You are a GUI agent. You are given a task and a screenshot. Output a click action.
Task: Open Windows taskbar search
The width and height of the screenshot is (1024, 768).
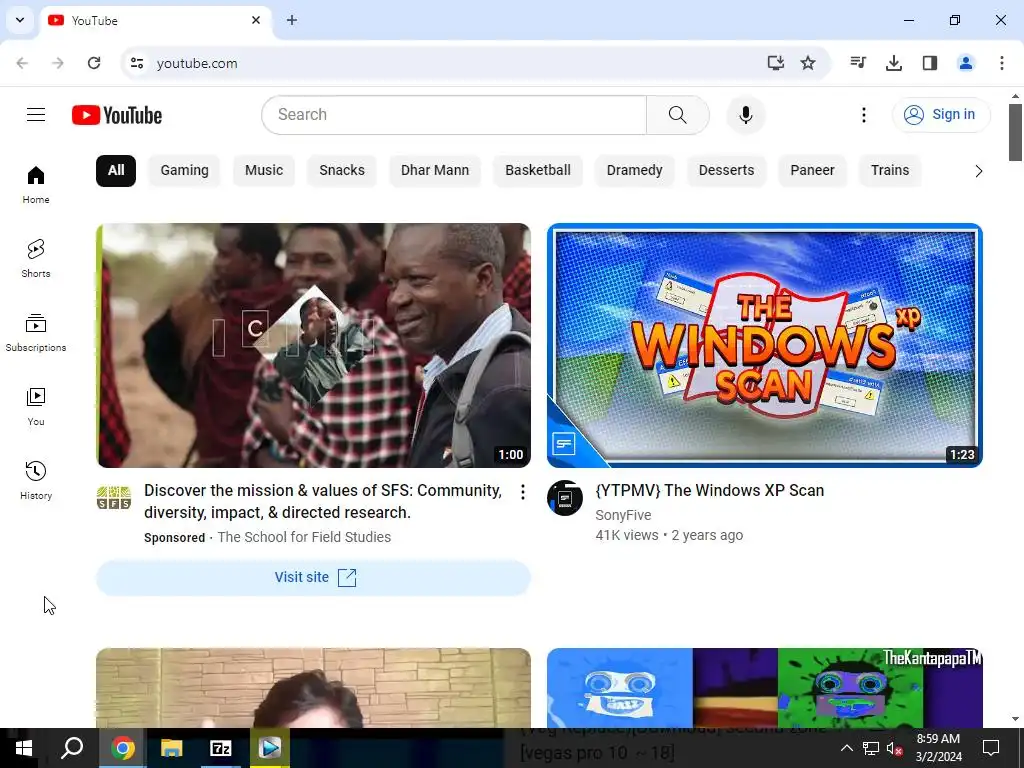72,748
